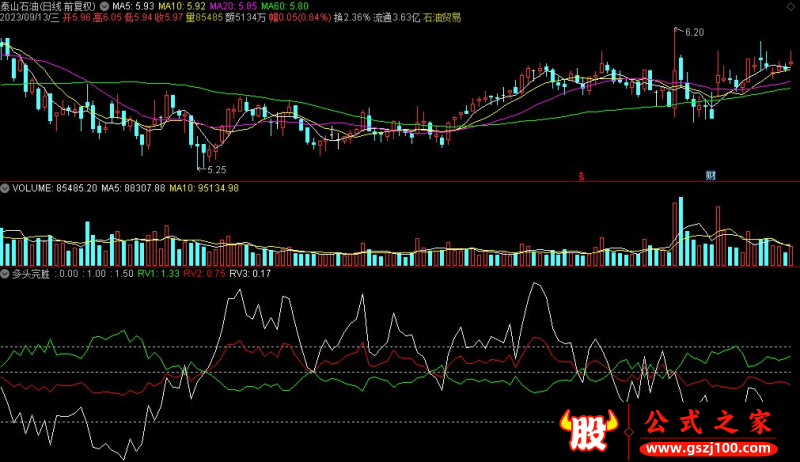Open the main chart indicator dropdown arrow

tap(105, 6)
